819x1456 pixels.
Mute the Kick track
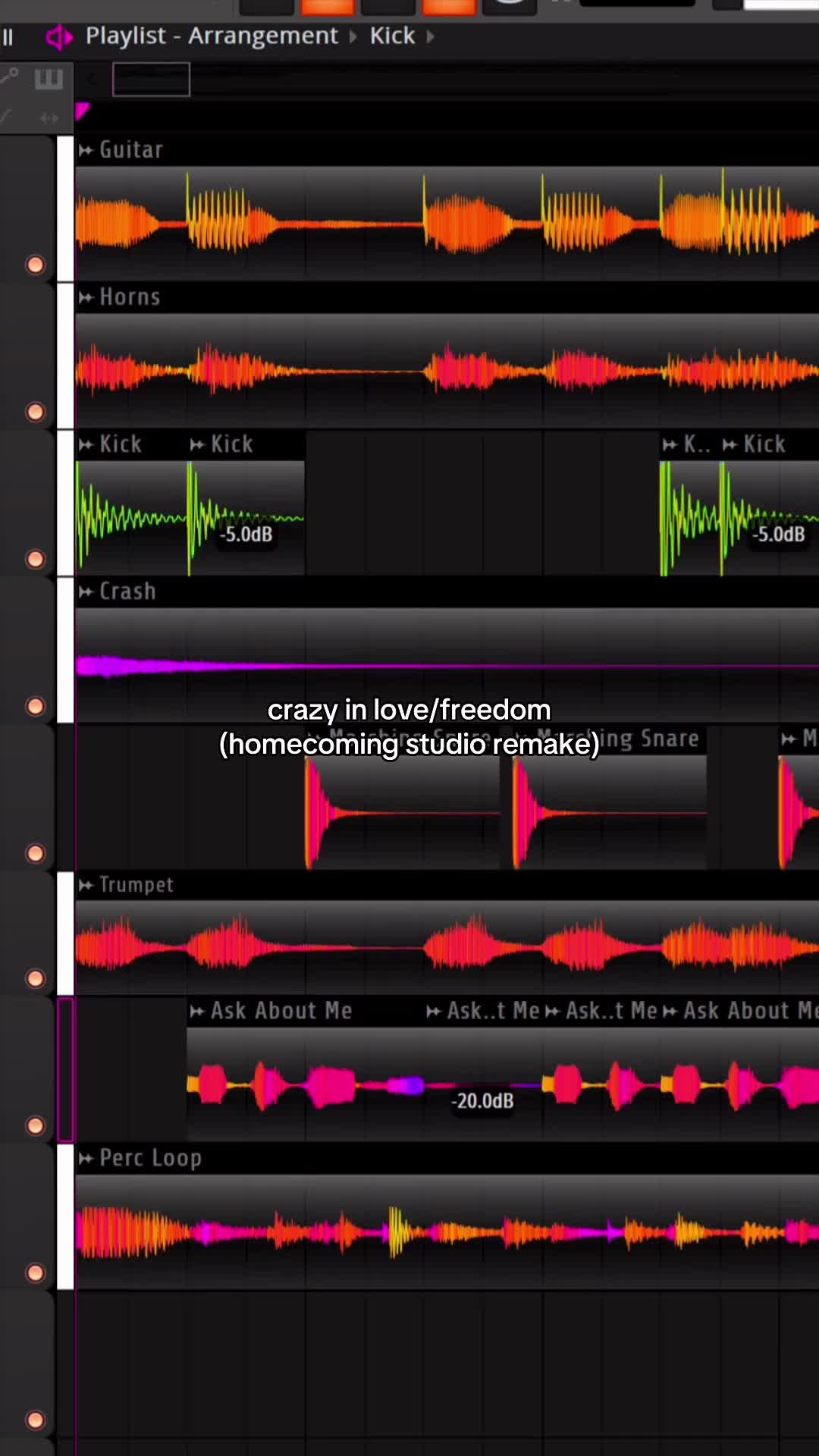(35, 559)
